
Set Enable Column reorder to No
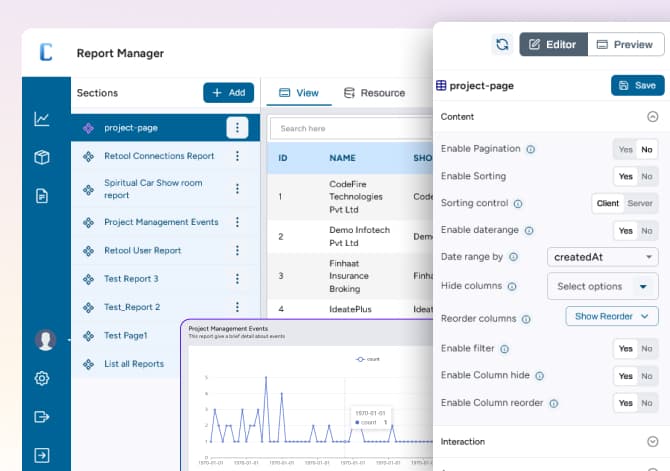click(x=646, y=403)
